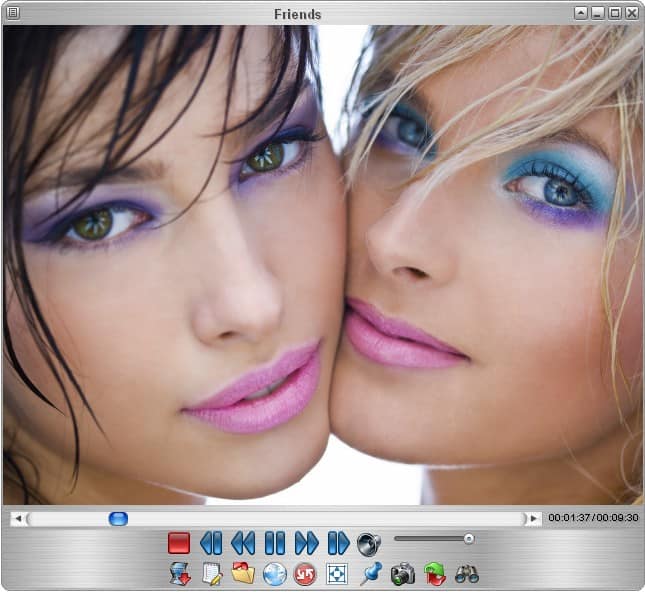This screenshot has height=592, width=645.
Task: Minimize the Friends player window
Action: (x=597, y=13)
